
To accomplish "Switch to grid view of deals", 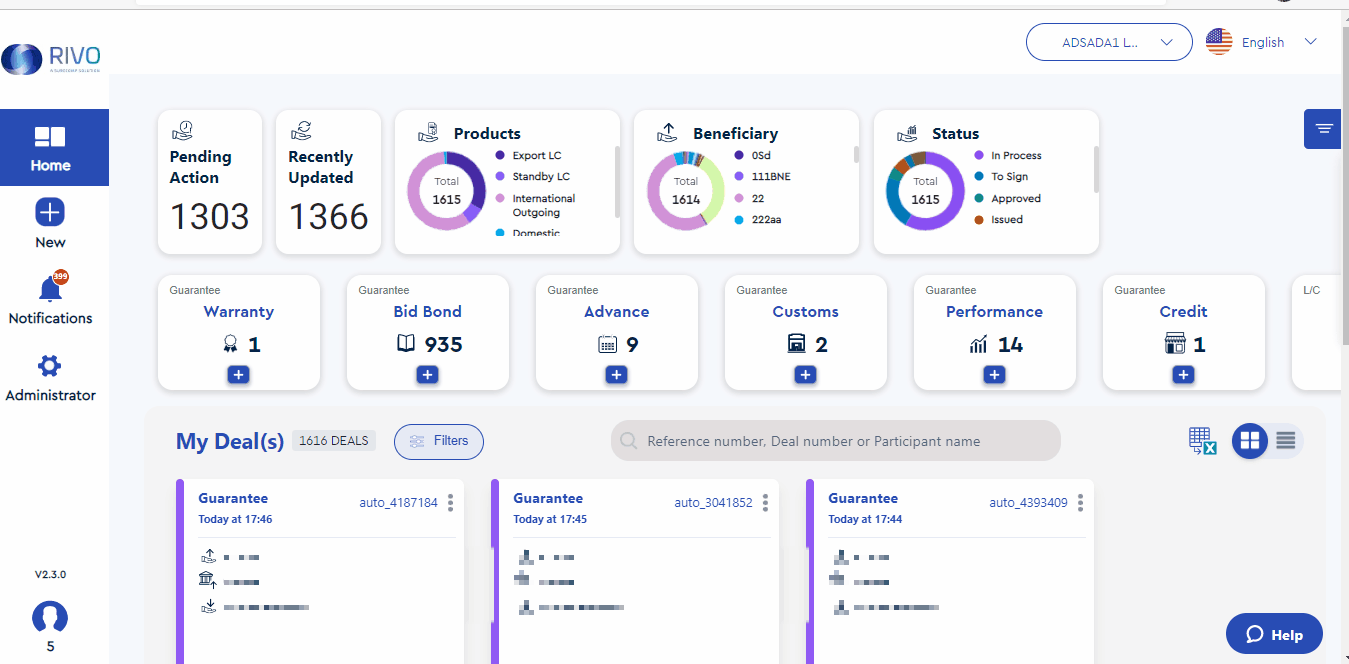I will coord(1250,441).
